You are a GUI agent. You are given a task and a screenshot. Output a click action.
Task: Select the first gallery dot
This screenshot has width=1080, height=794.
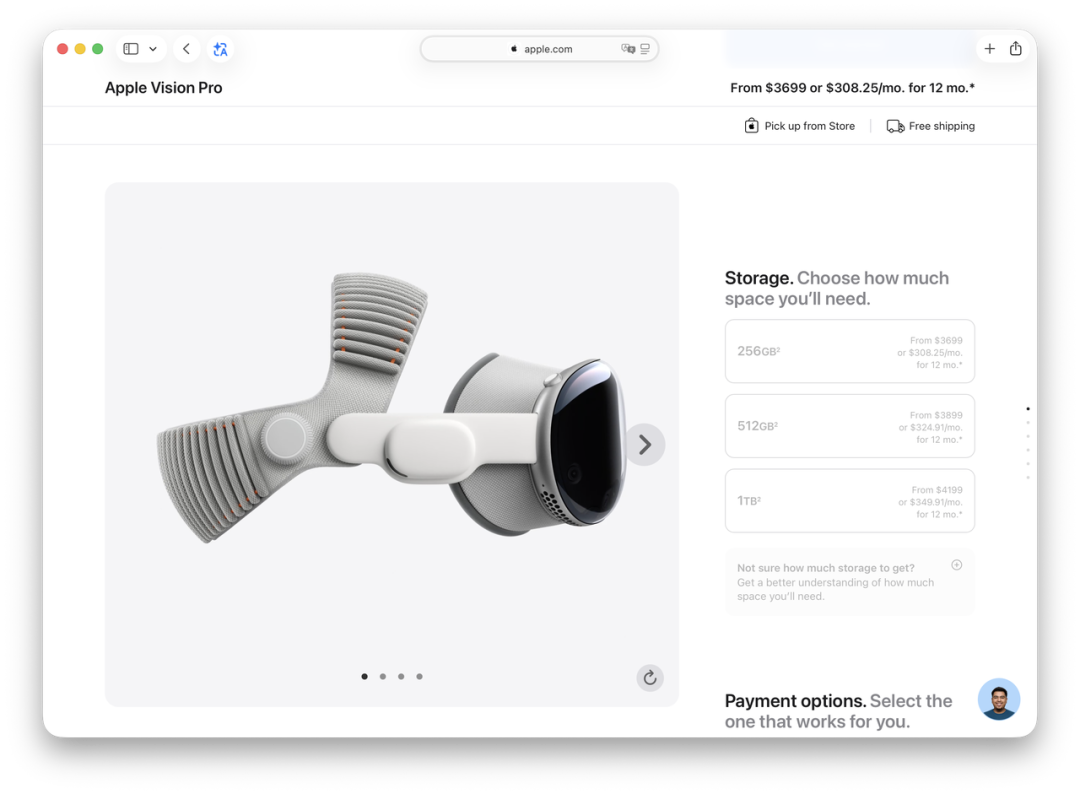[x=364, y=676]
